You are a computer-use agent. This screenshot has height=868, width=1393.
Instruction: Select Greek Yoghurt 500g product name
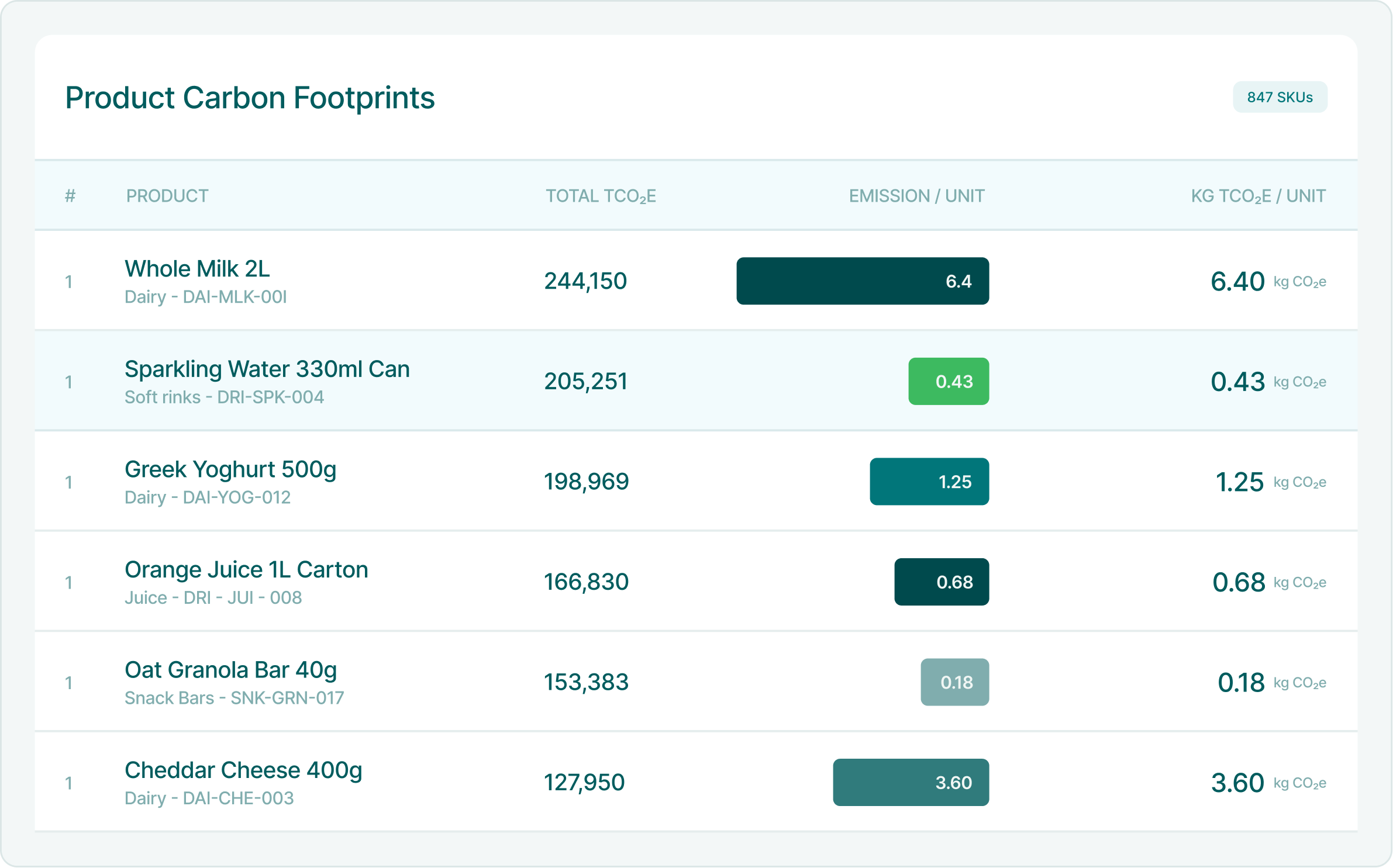pos(230,469)
